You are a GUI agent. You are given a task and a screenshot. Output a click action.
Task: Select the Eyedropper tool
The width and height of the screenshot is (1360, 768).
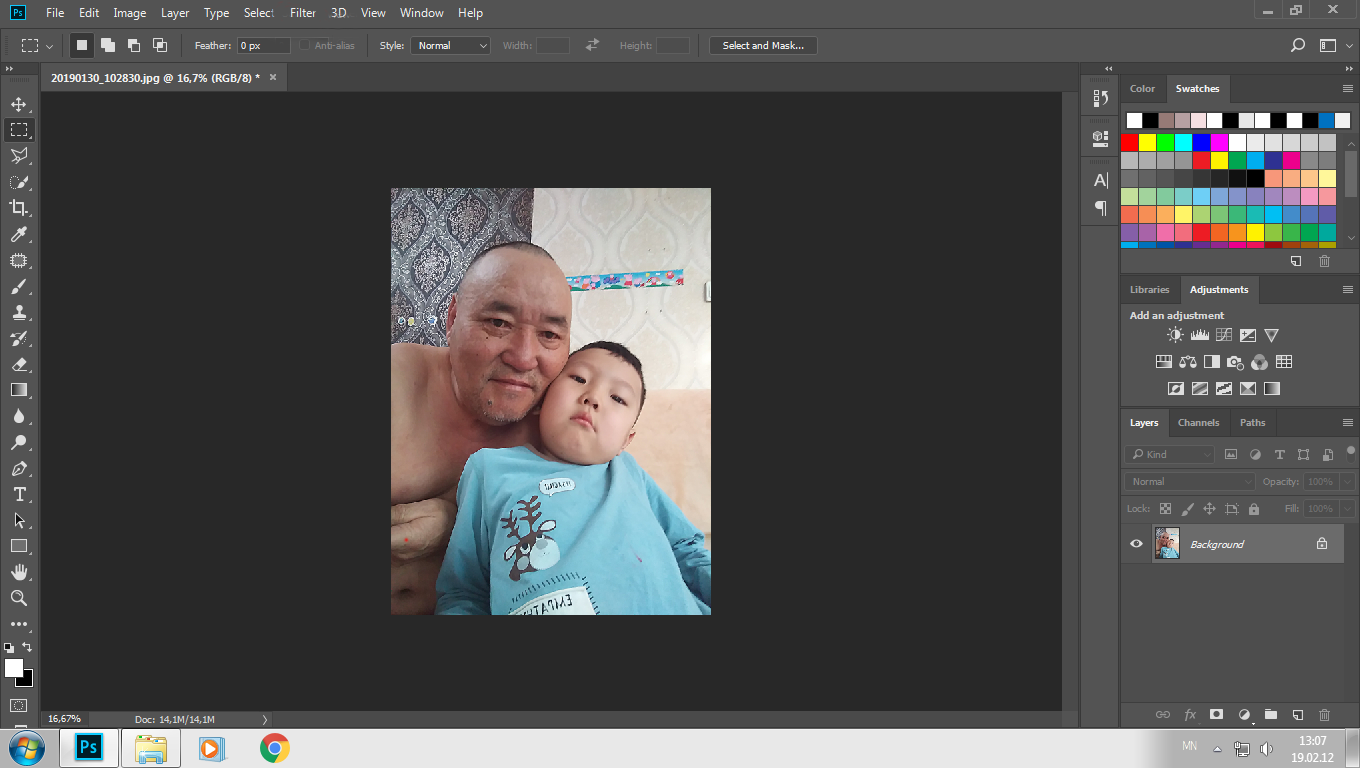point(19,234)
